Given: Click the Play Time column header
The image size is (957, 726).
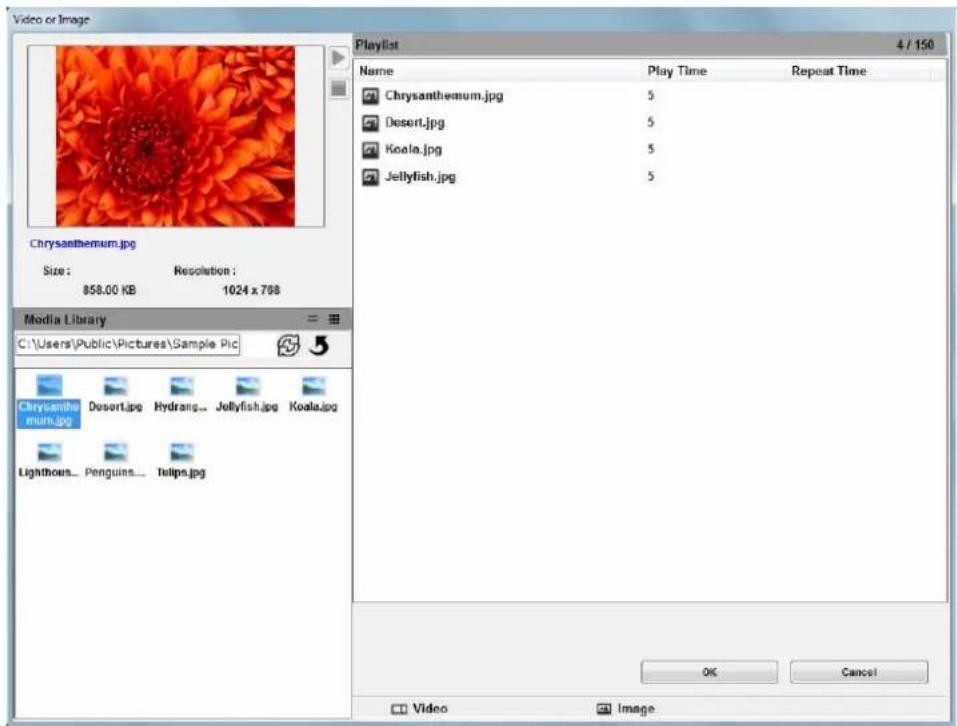Looking at the screenshot, I should (713, 71).
